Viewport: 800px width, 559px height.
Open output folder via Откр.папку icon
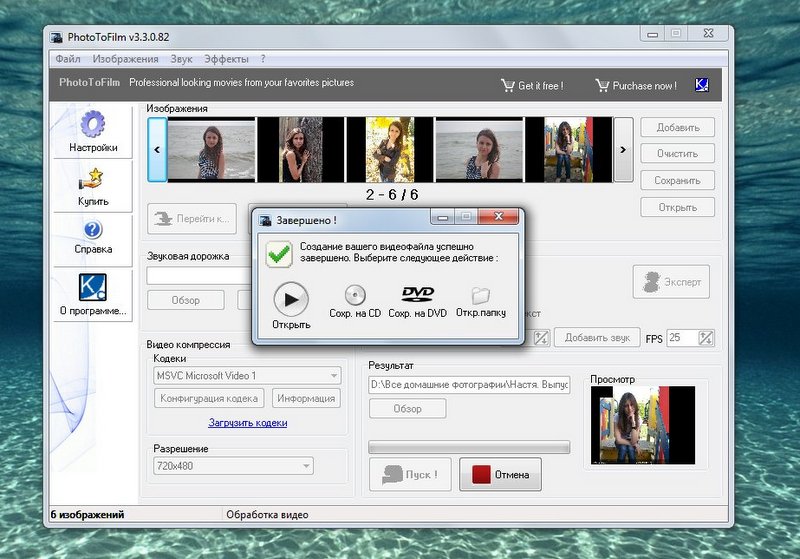click(x=481, y=295)
